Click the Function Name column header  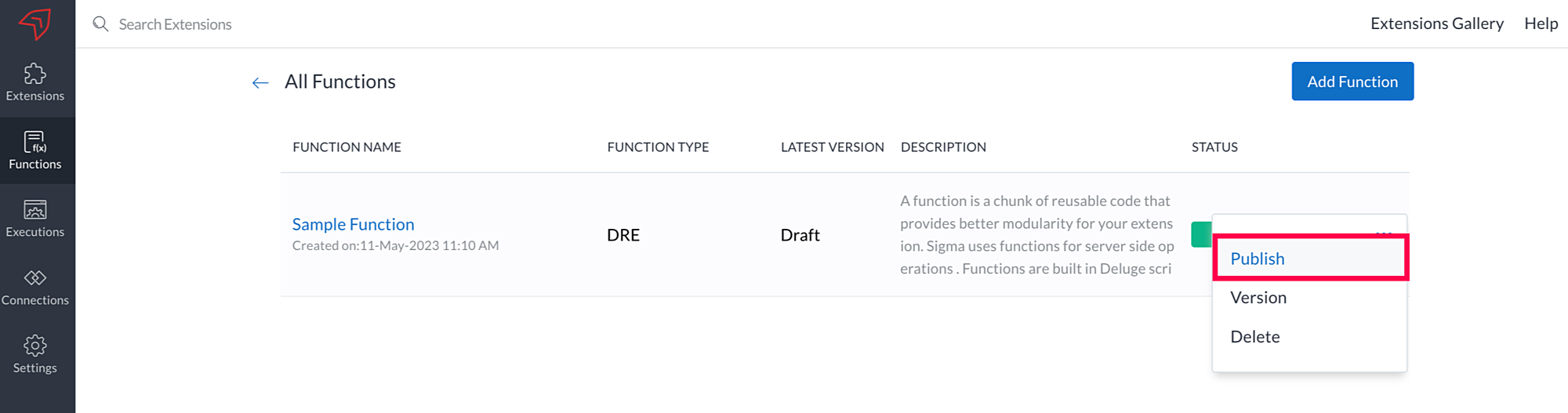coord(347,147)
